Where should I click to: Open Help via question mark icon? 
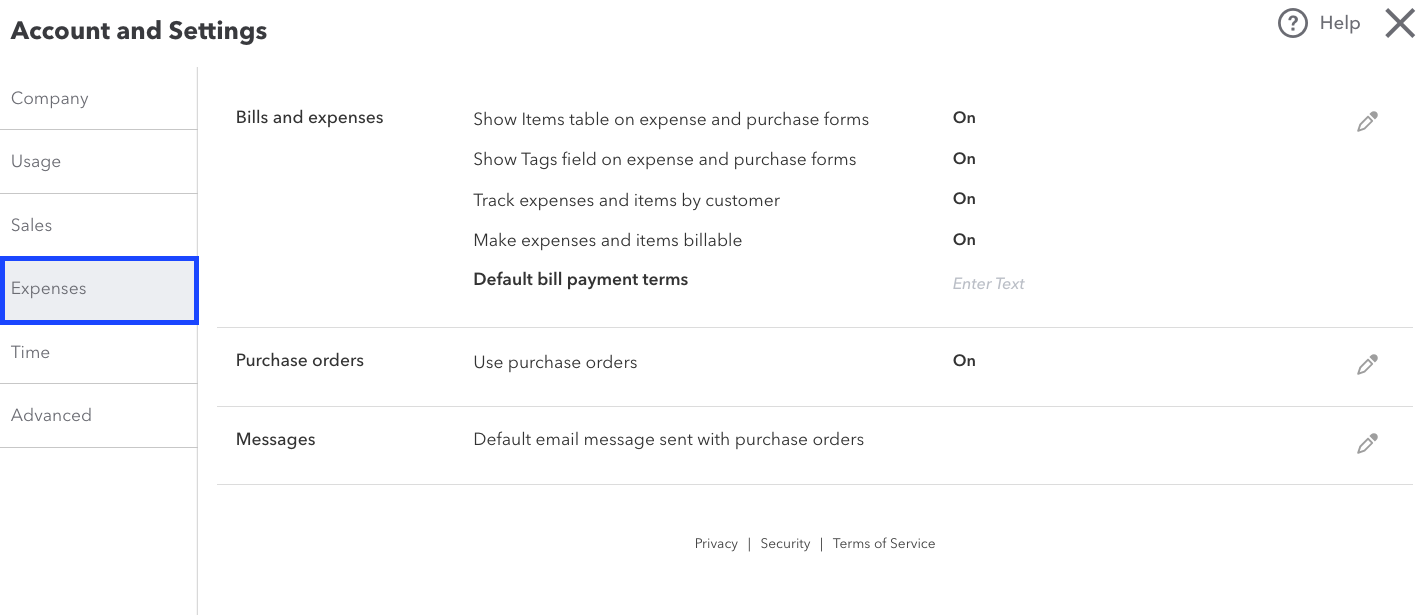coord(1293,23)
